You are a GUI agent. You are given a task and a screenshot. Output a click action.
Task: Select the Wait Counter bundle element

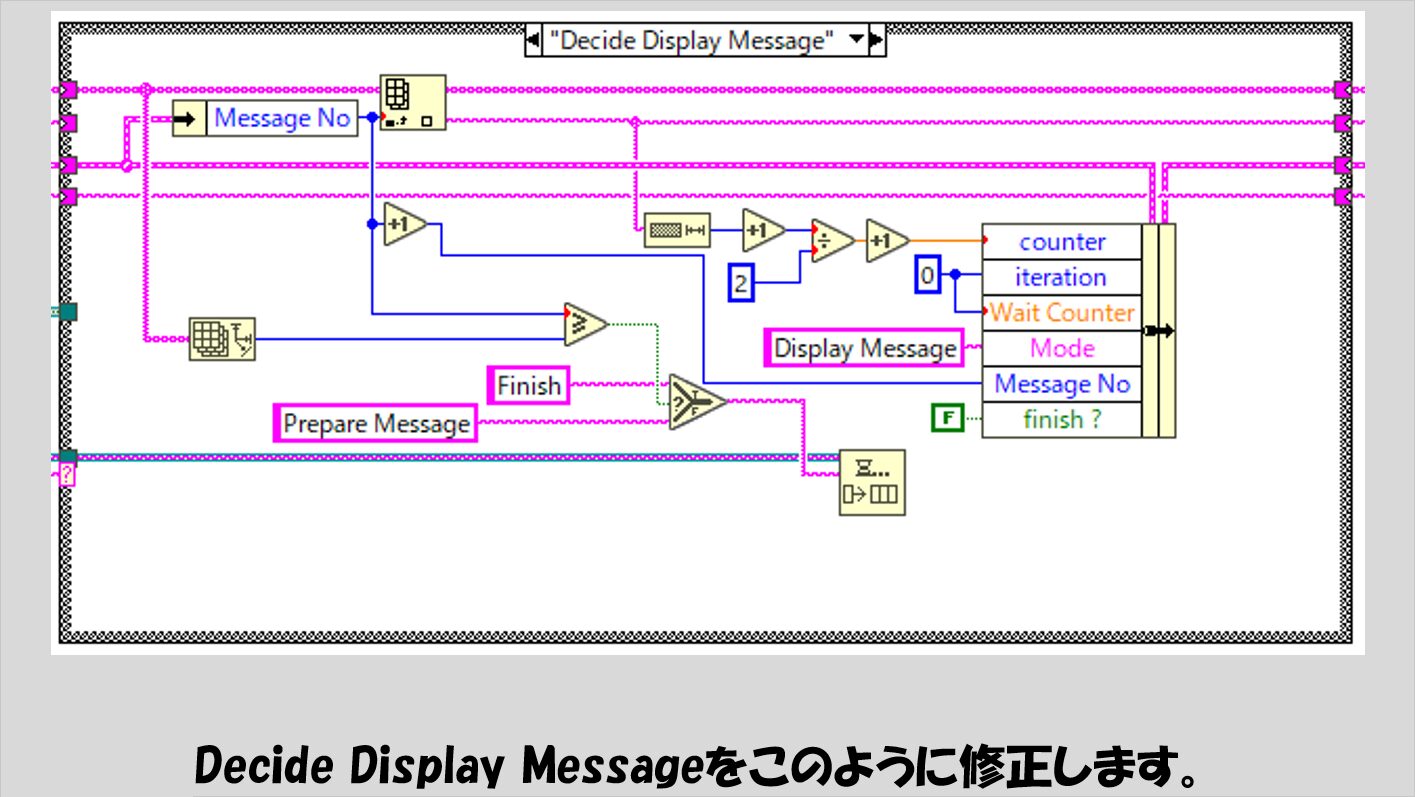(1061, 313)
